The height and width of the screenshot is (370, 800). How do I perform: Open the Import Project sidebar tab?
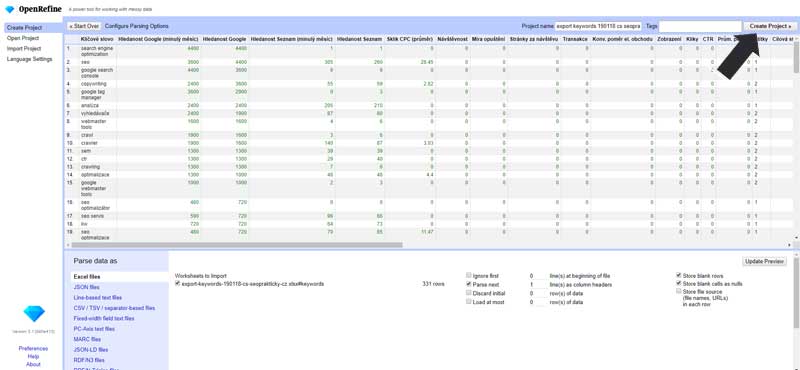click(24, 48)
